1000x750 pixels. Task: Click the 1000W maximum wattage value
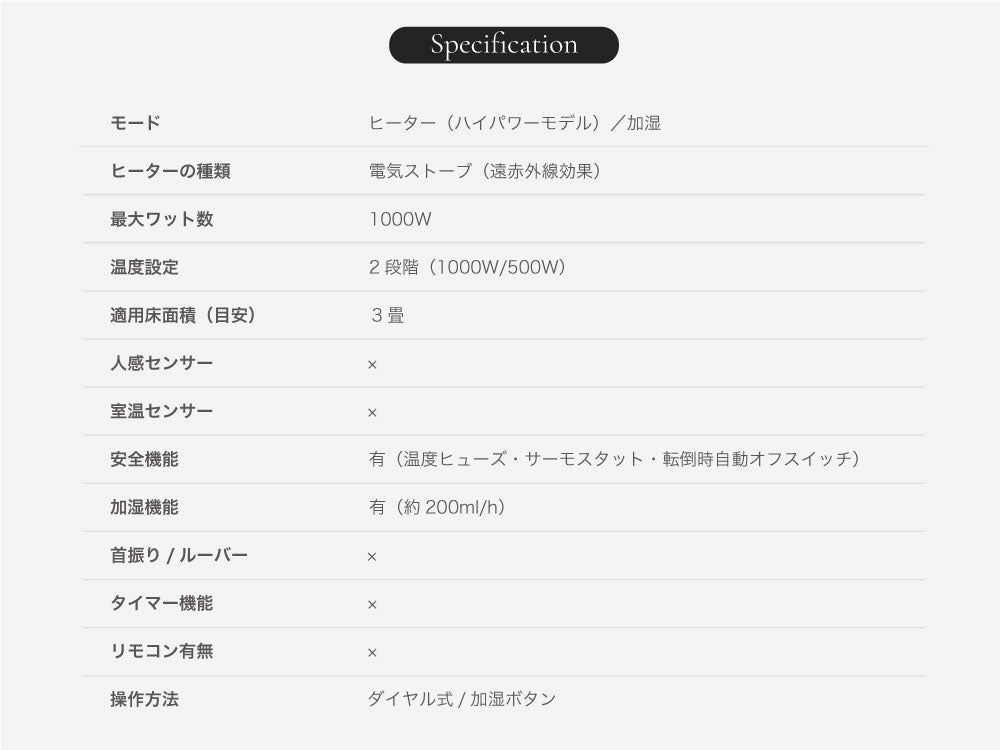(x=400, y=219)
